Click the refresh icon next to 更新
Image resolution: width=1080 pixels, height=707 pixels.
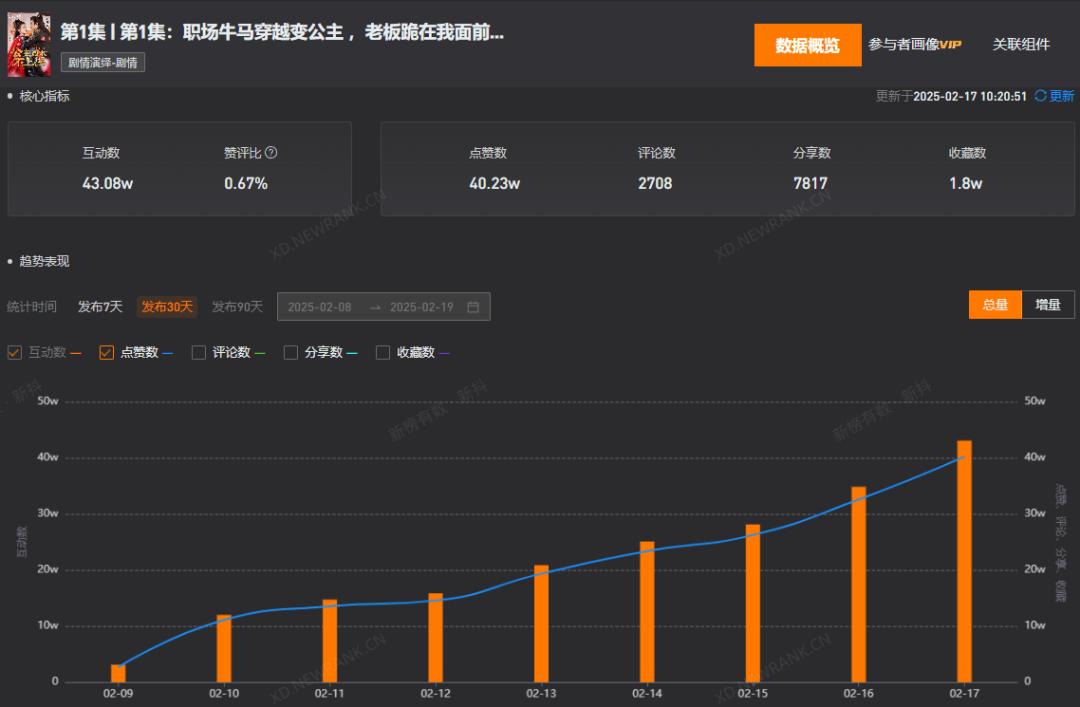pyautogui.click(x=1040, y=96)
